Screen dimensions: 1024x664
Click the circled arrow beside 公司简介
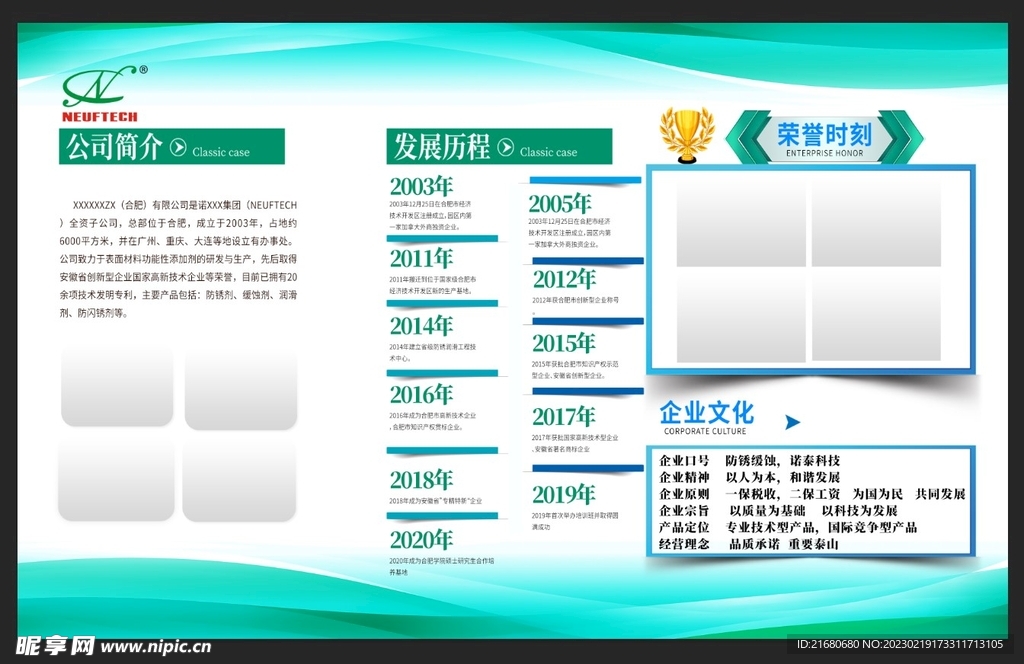[178, 148]
